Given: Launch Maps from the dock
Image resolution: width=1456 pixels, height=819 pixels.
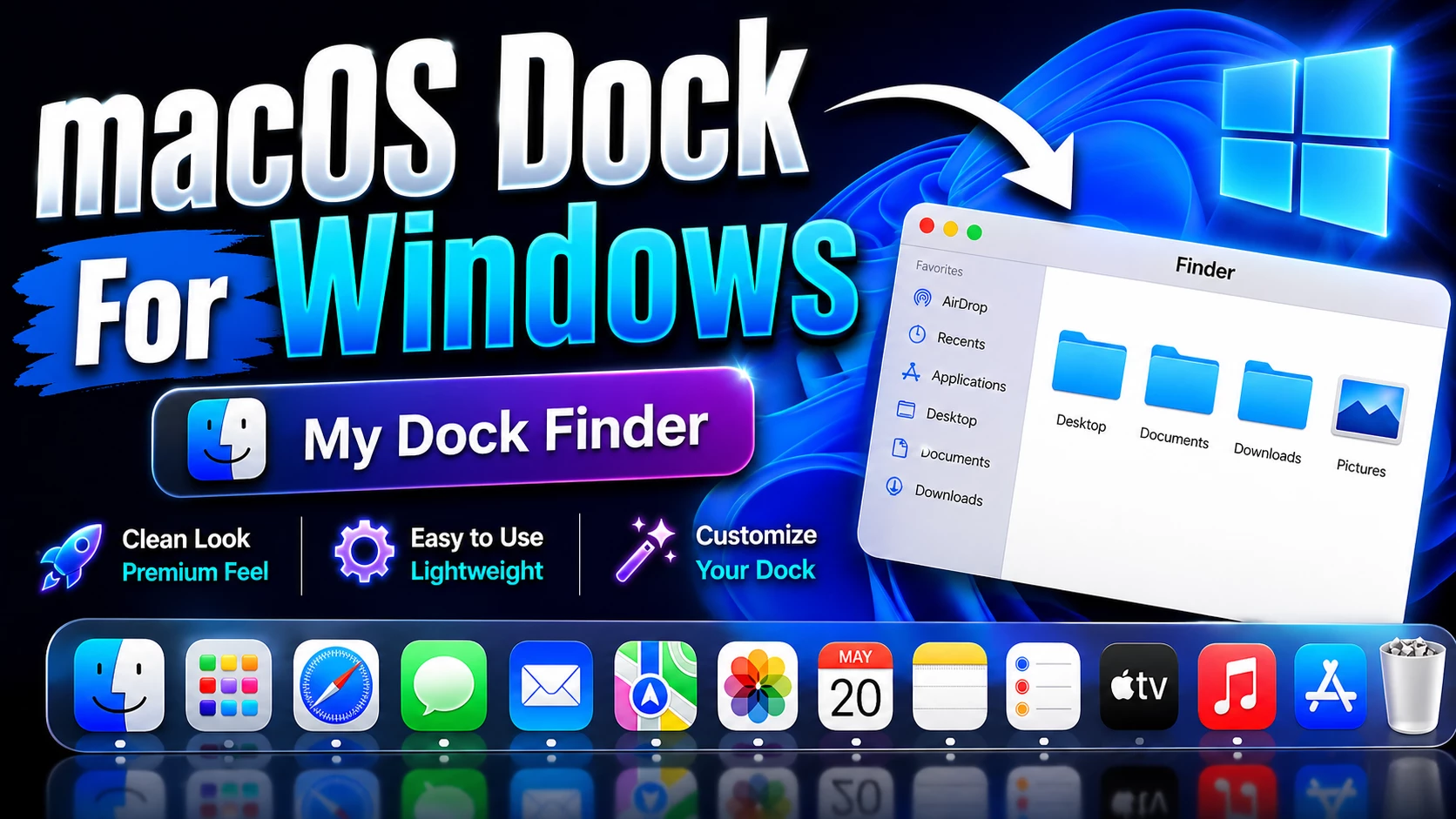Looking at the screenshot, I should click(x=656, y=685).
